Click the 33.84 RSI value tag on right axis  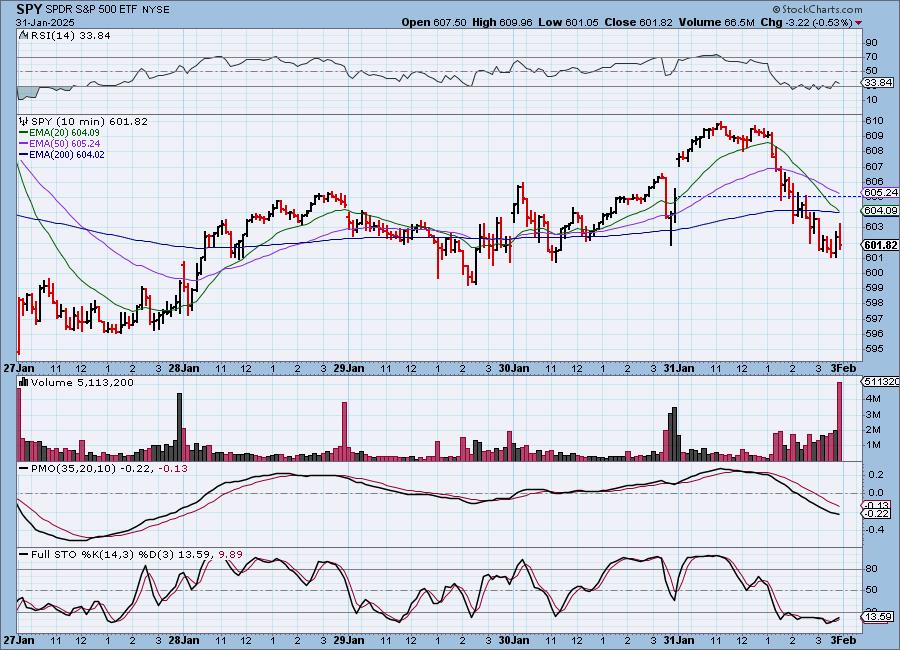[879, 83]
